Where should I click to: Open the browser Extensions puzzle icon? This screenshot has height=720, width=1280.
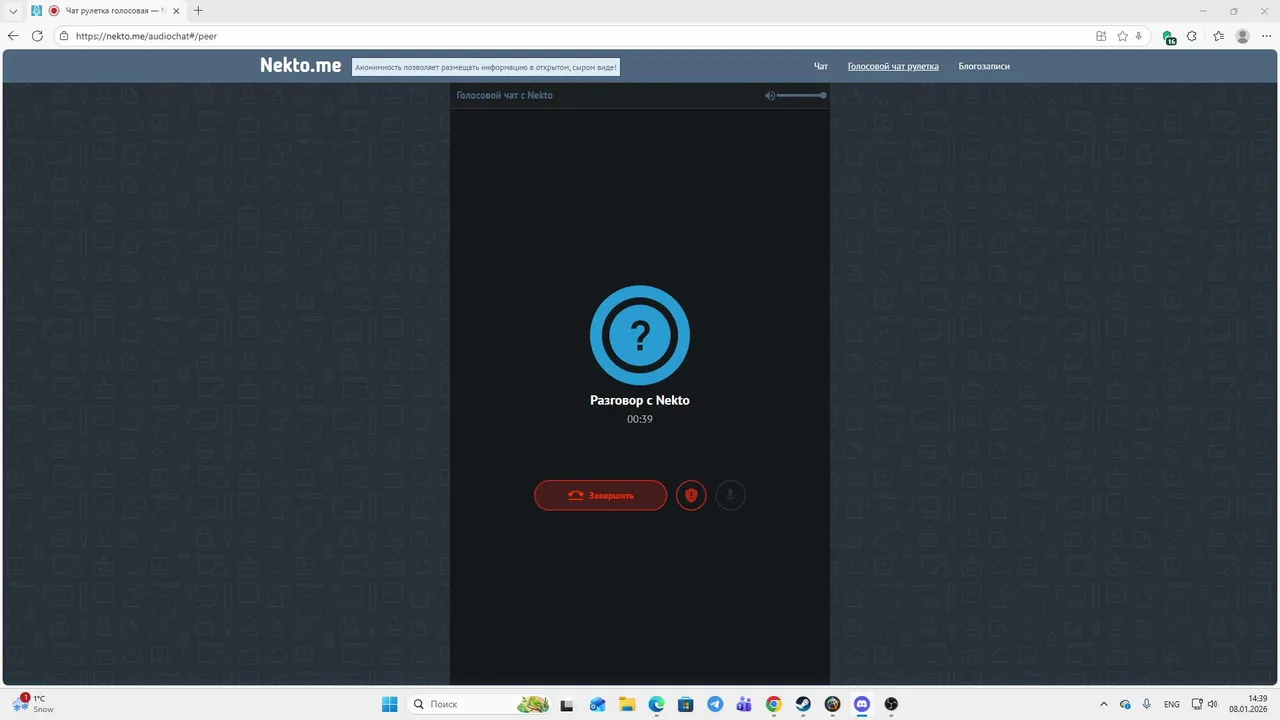[x=1192, y=36]
